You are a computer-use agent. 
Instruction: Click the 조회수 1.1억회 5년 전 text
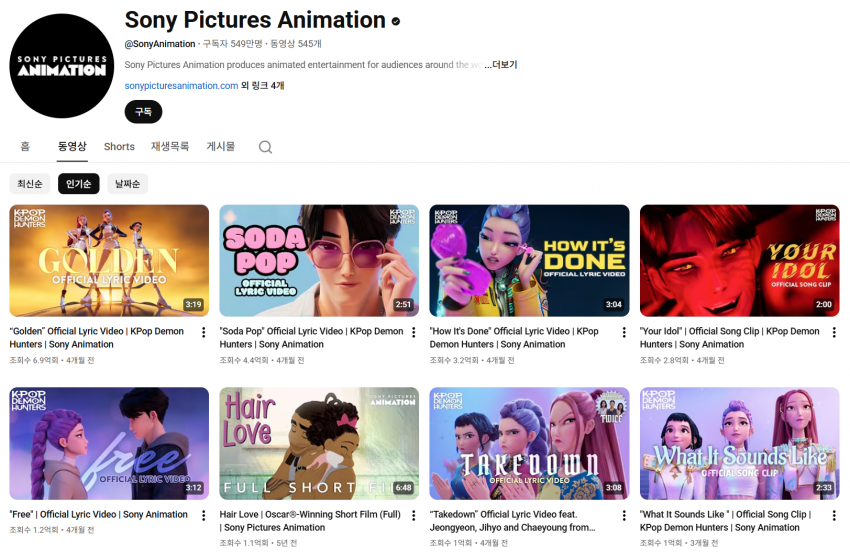pos(258,543)
